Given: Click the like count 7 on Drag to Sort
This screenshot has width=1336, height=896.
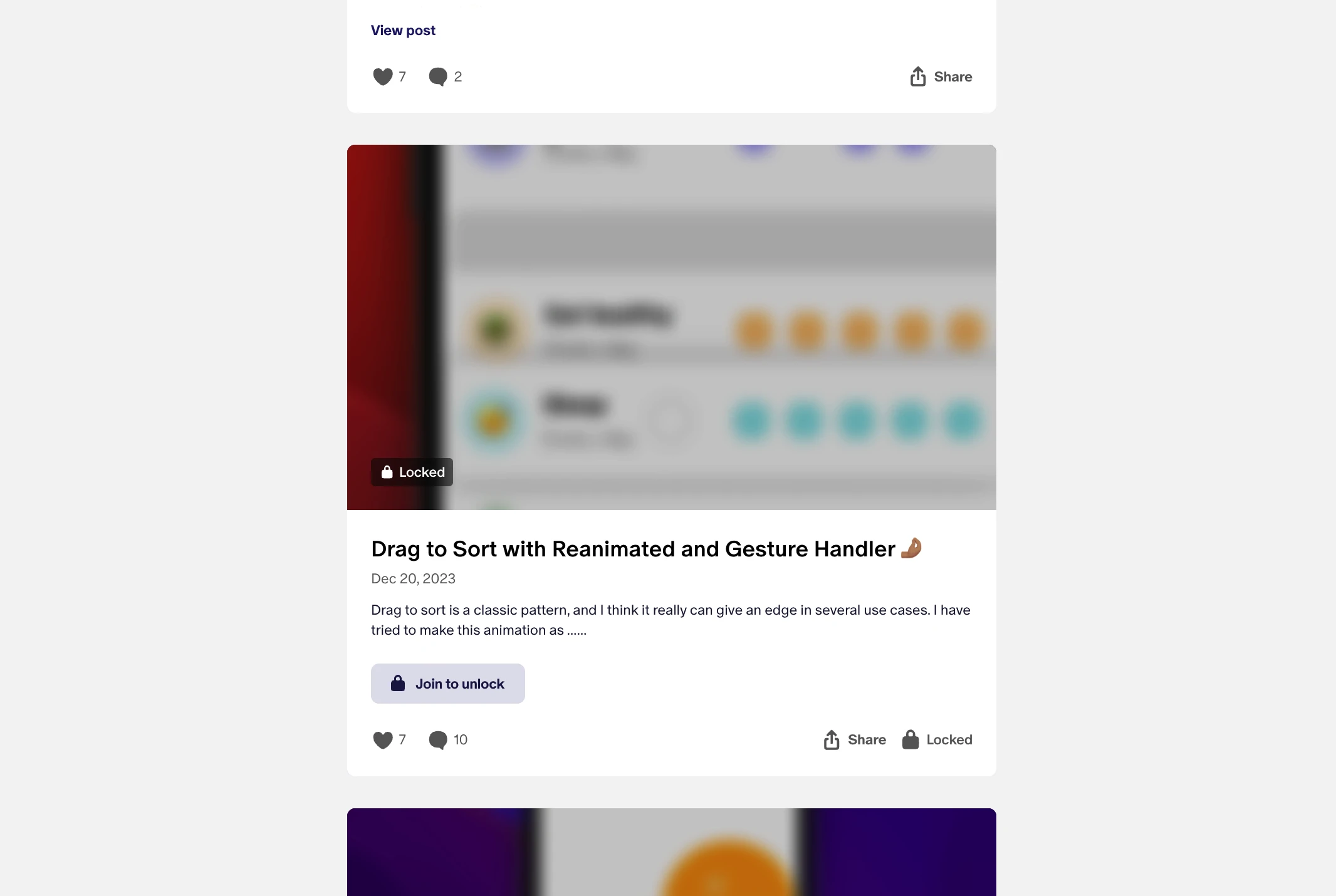Looking at the screenshot, I should pyautogui.click(x=402, y=740).
